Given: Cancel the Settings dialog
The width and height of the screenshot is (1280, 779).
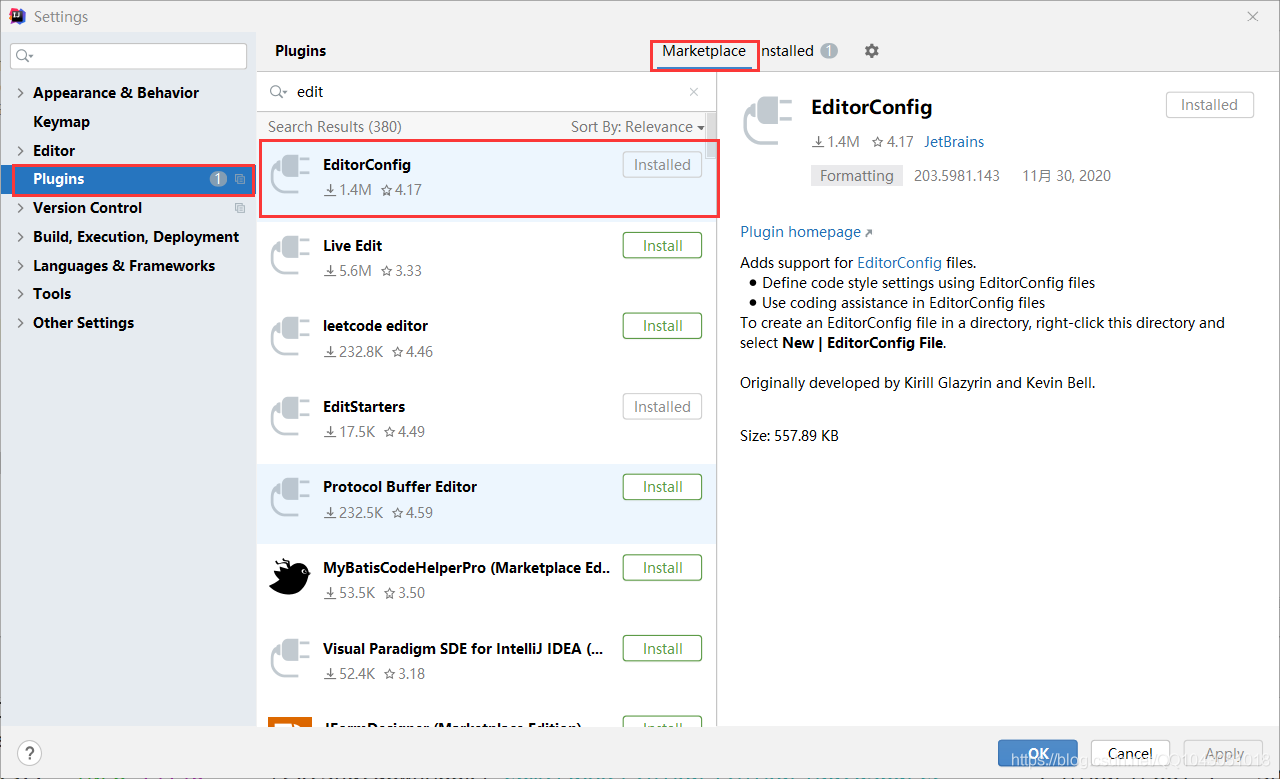Looking at the screenshot, I should tap(1130, 753).
